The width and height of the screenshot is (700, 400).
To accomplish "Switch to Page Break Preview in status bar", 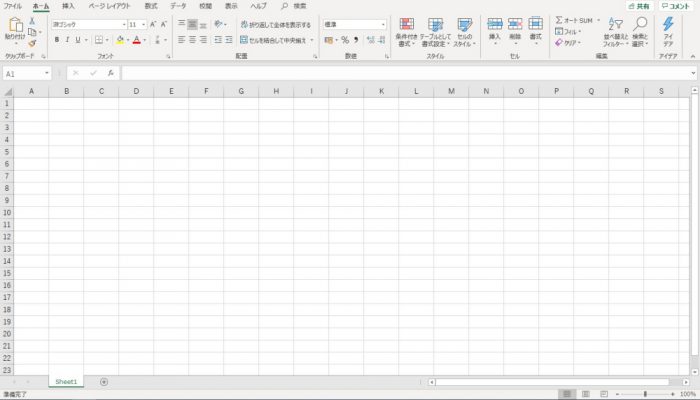I will tap(604, 394).
